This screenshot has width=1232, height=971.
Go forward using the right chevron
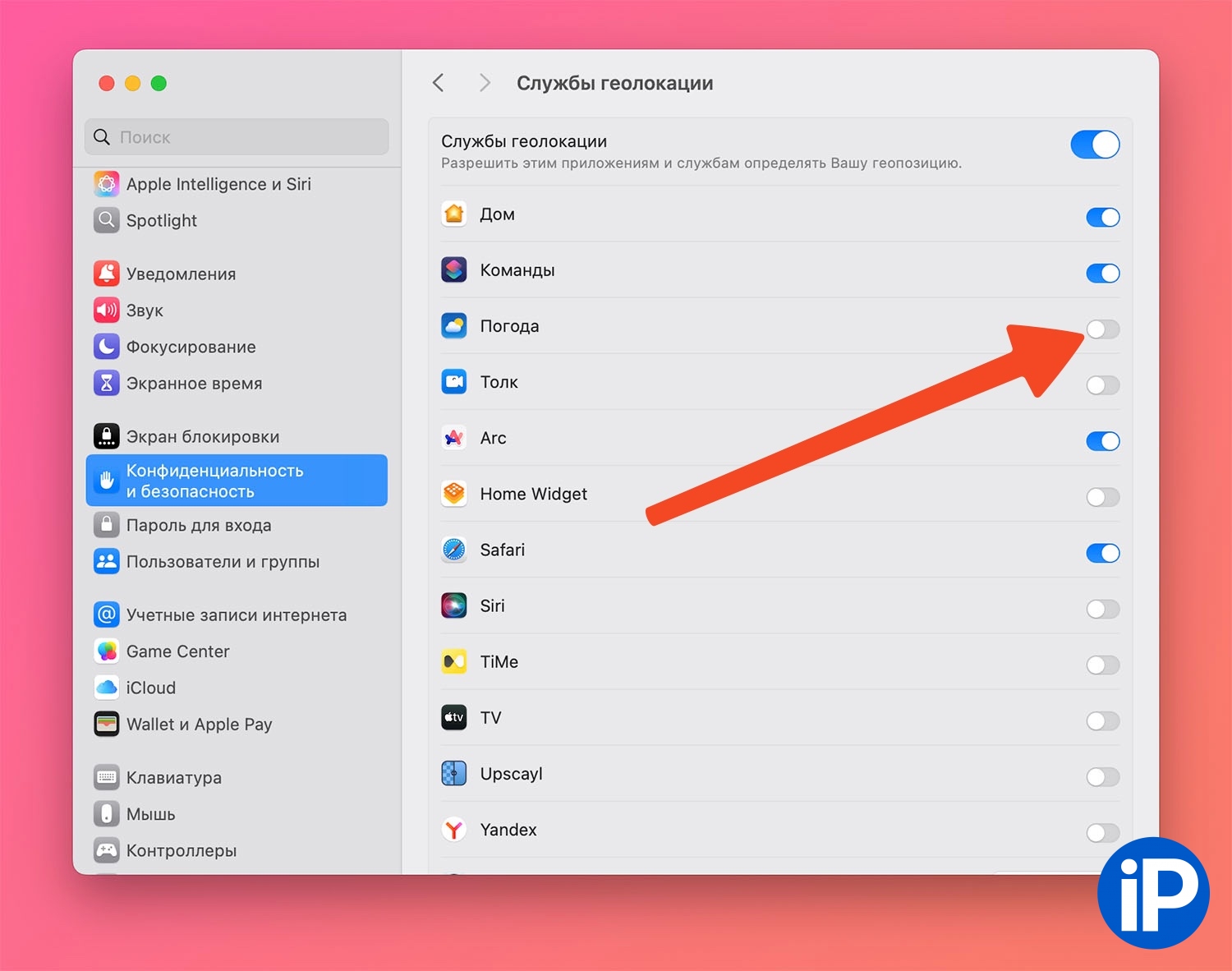click(x=485, y=83)
